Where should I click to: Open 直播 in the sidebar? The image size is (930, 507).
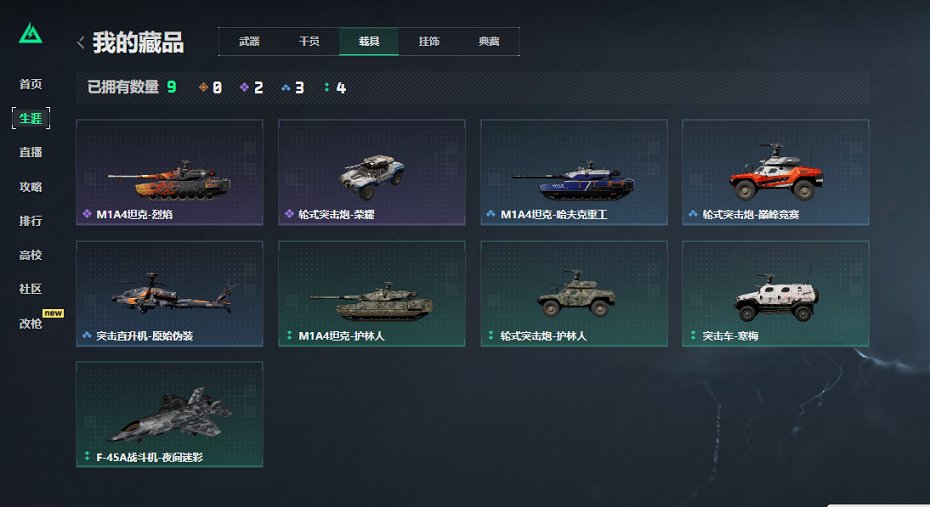pyautogui.click(x=30, y=152)
